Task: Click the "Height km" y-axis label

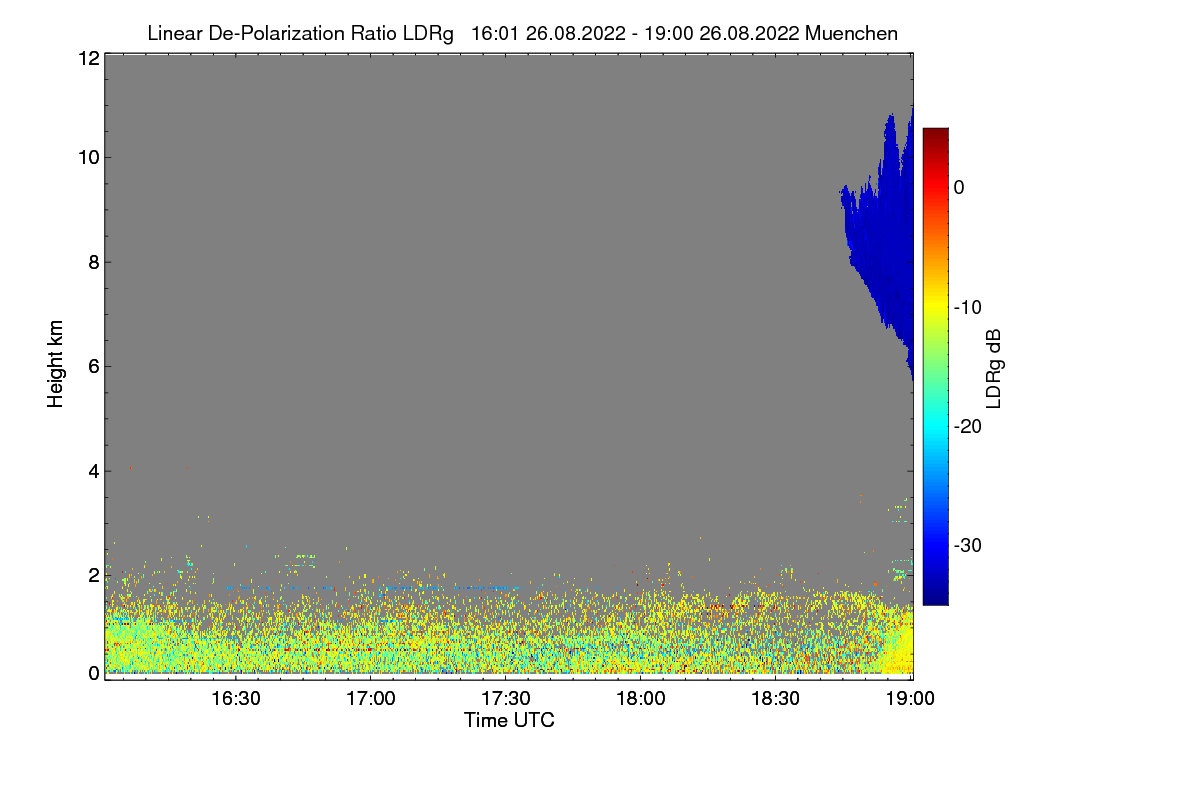Action: (56, 364)
